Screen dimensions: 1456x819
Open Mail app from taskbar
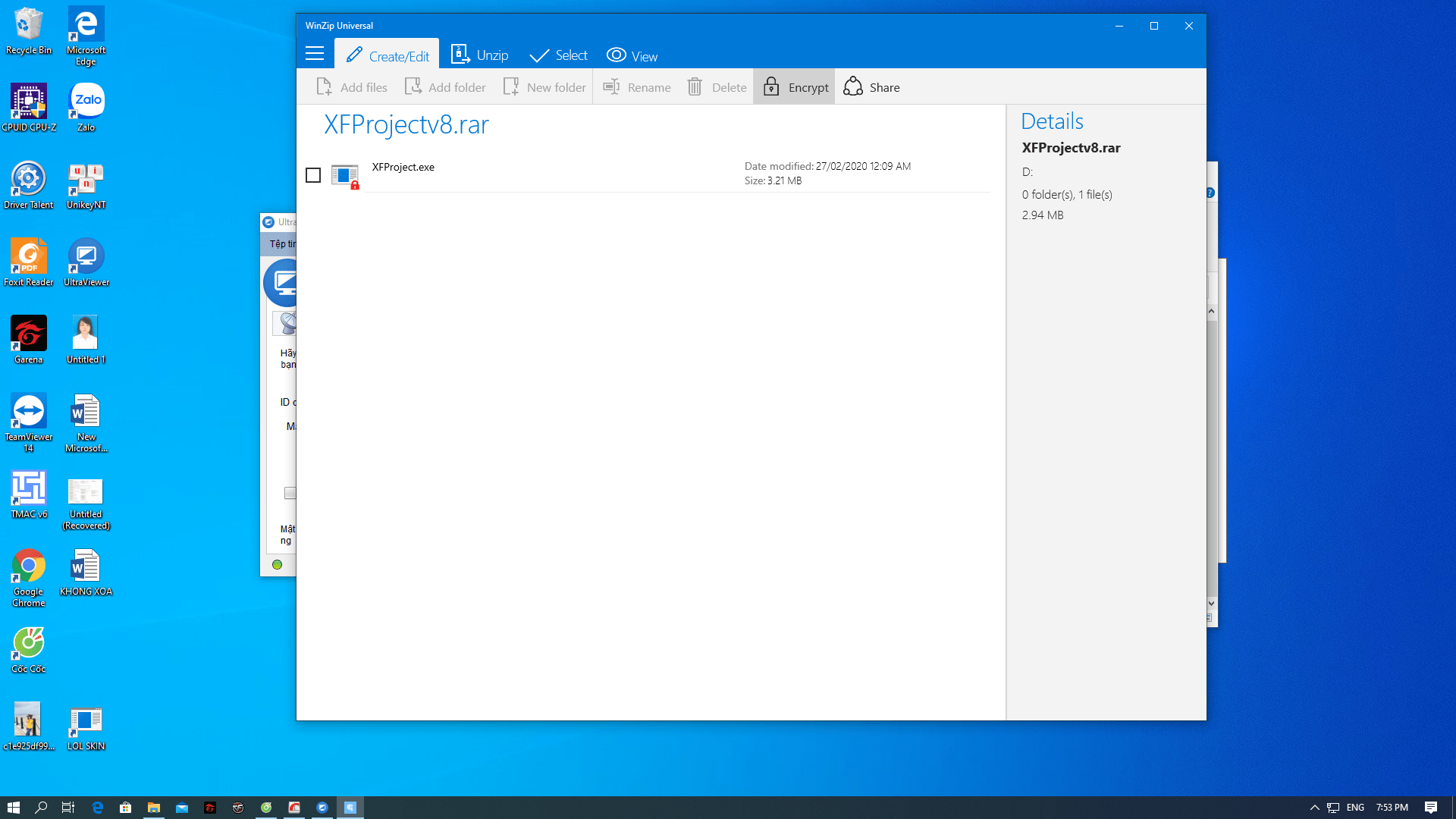182,808
